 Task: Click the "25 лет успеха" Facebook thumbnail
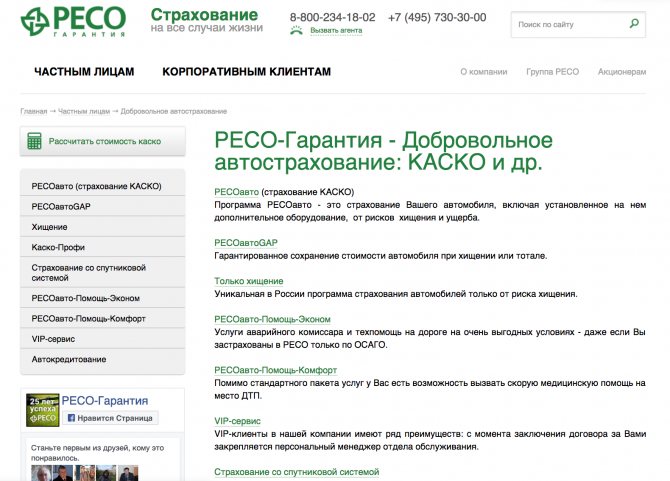click(x=42, y=411)
